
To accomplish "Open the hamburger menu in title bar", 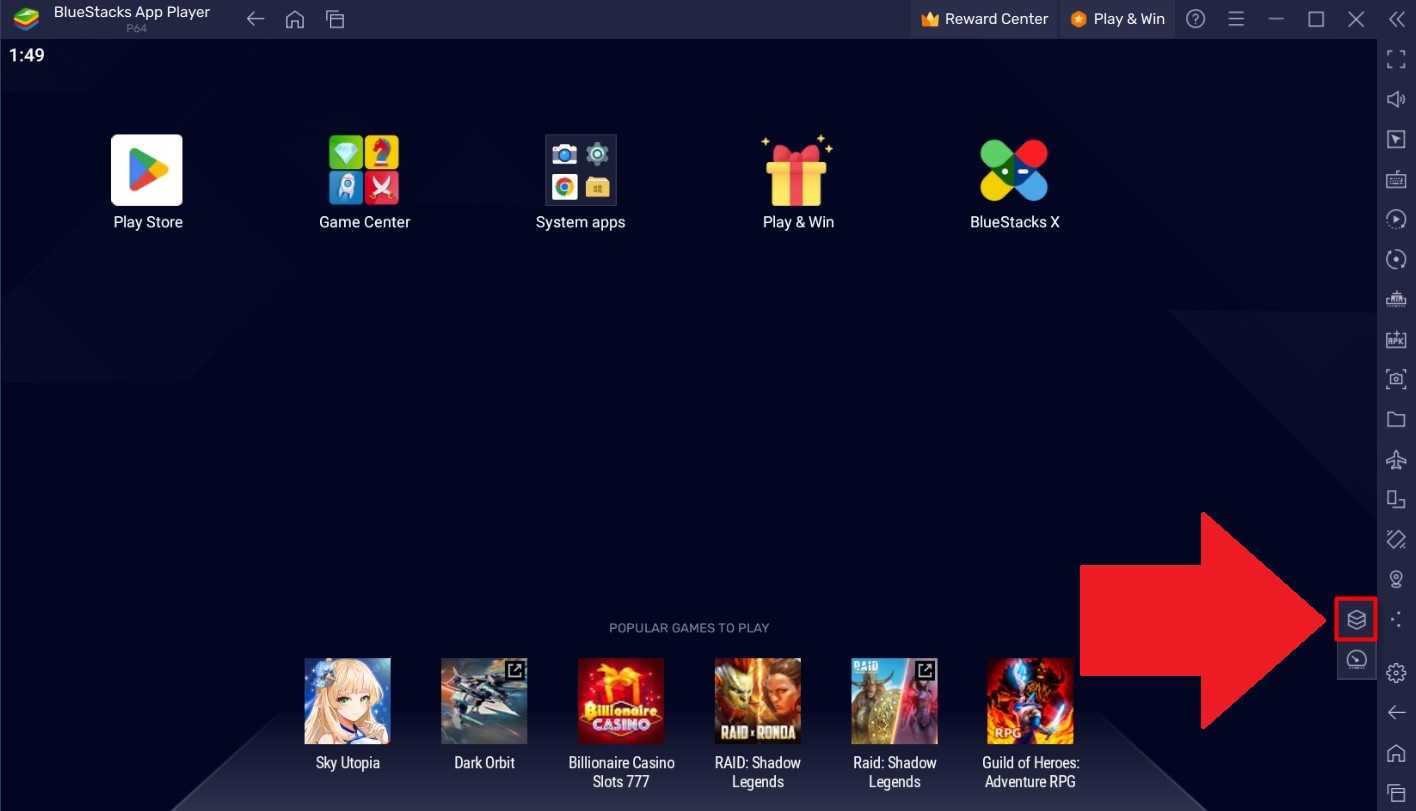I will [x=1236, y=19].
